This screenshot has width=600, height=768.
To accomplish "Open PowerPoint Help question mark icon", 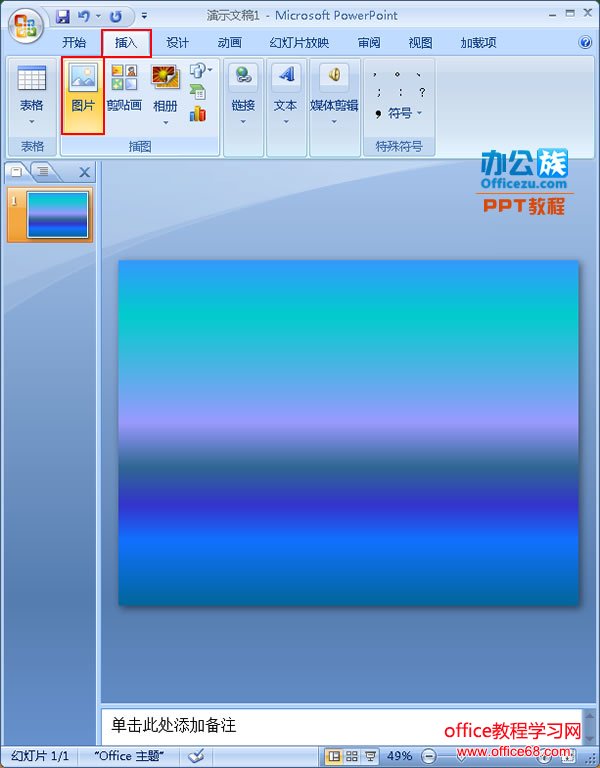I will tap(585, 42).
